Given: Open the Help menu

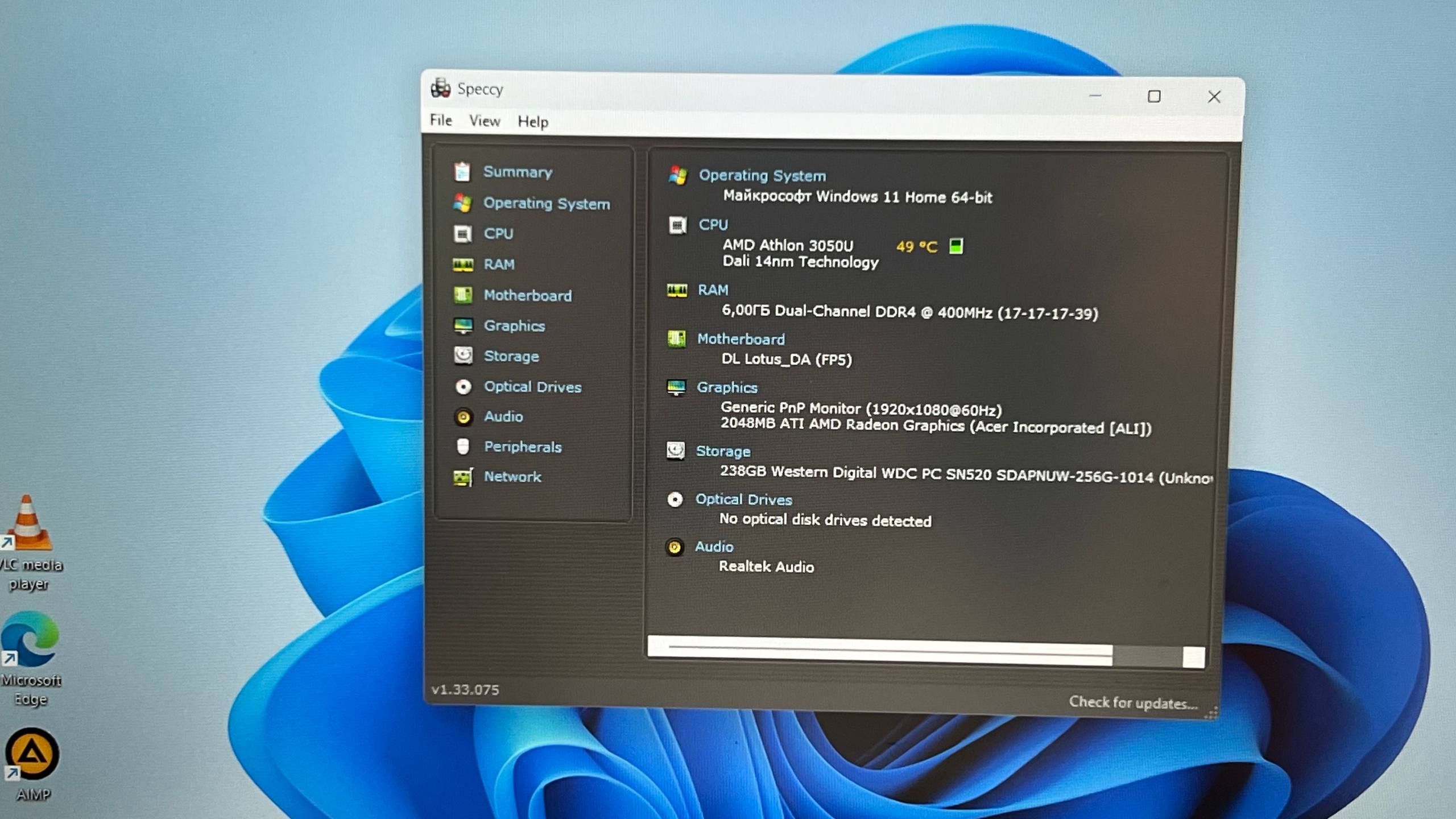Looking at the screenshot, I should (x=533, y=122).
